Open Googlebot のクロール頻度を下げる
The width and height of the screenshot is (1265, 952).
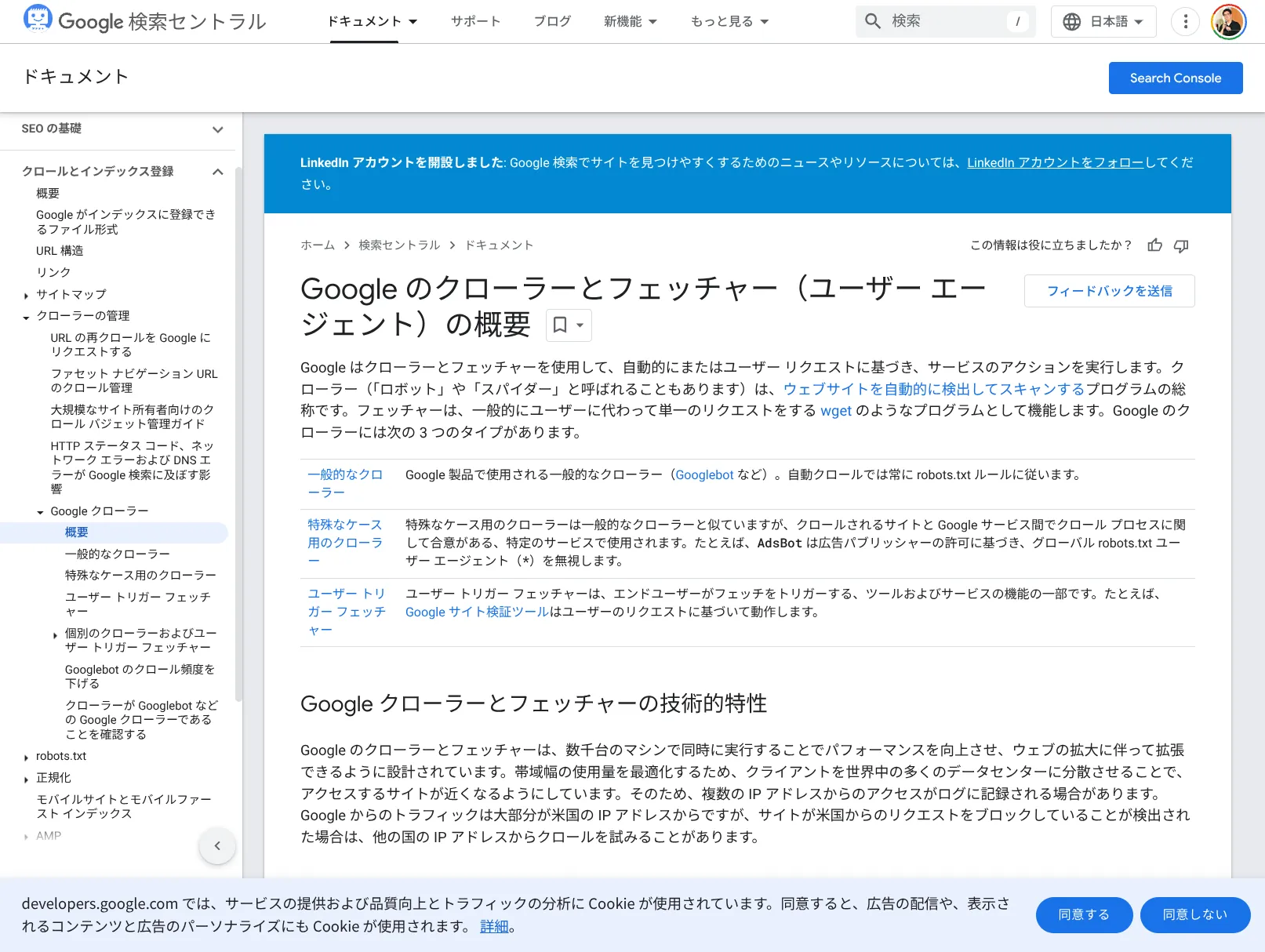coord(140,677)
